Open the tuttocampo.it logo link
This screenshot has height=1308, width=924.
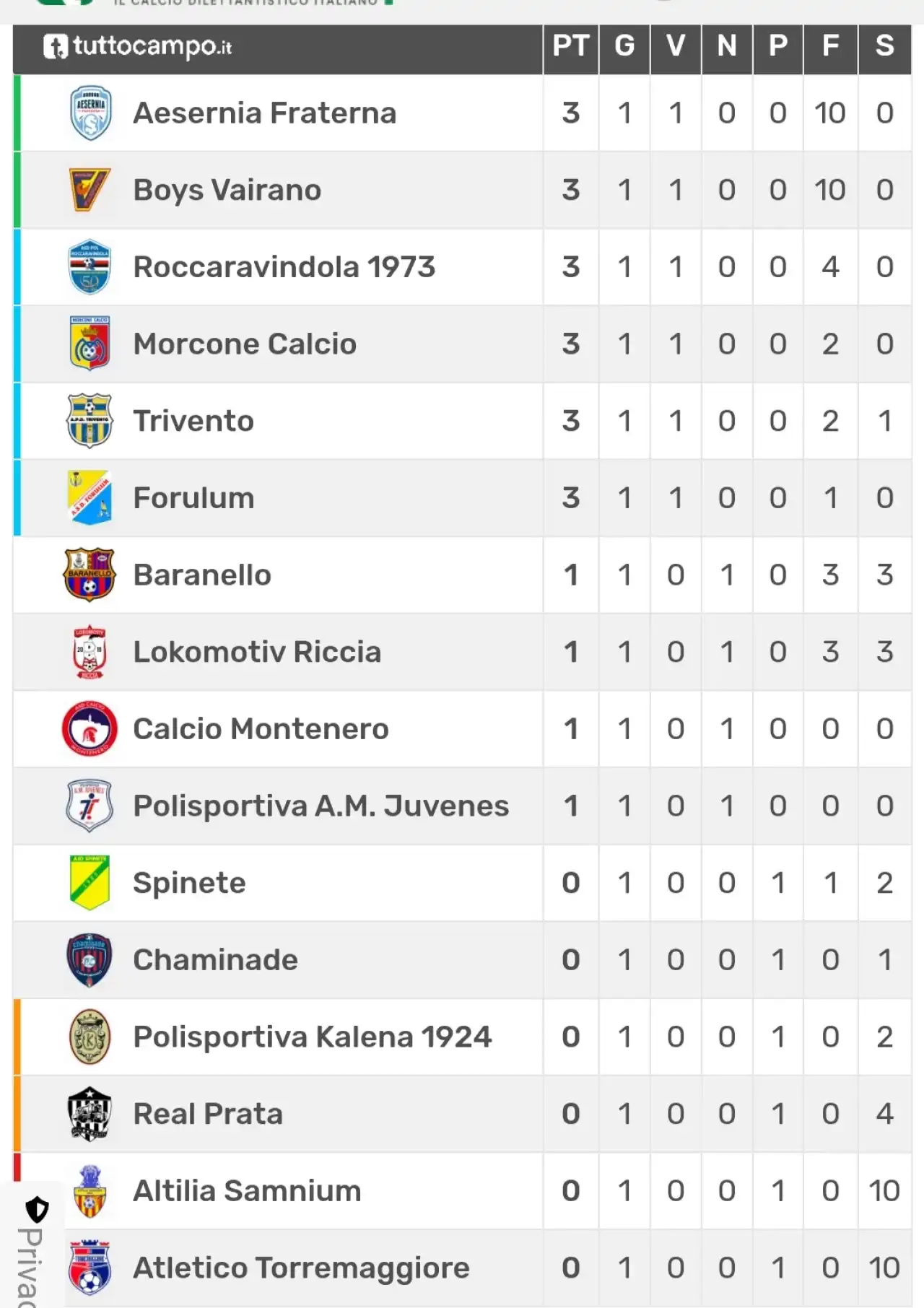[137, 47]
